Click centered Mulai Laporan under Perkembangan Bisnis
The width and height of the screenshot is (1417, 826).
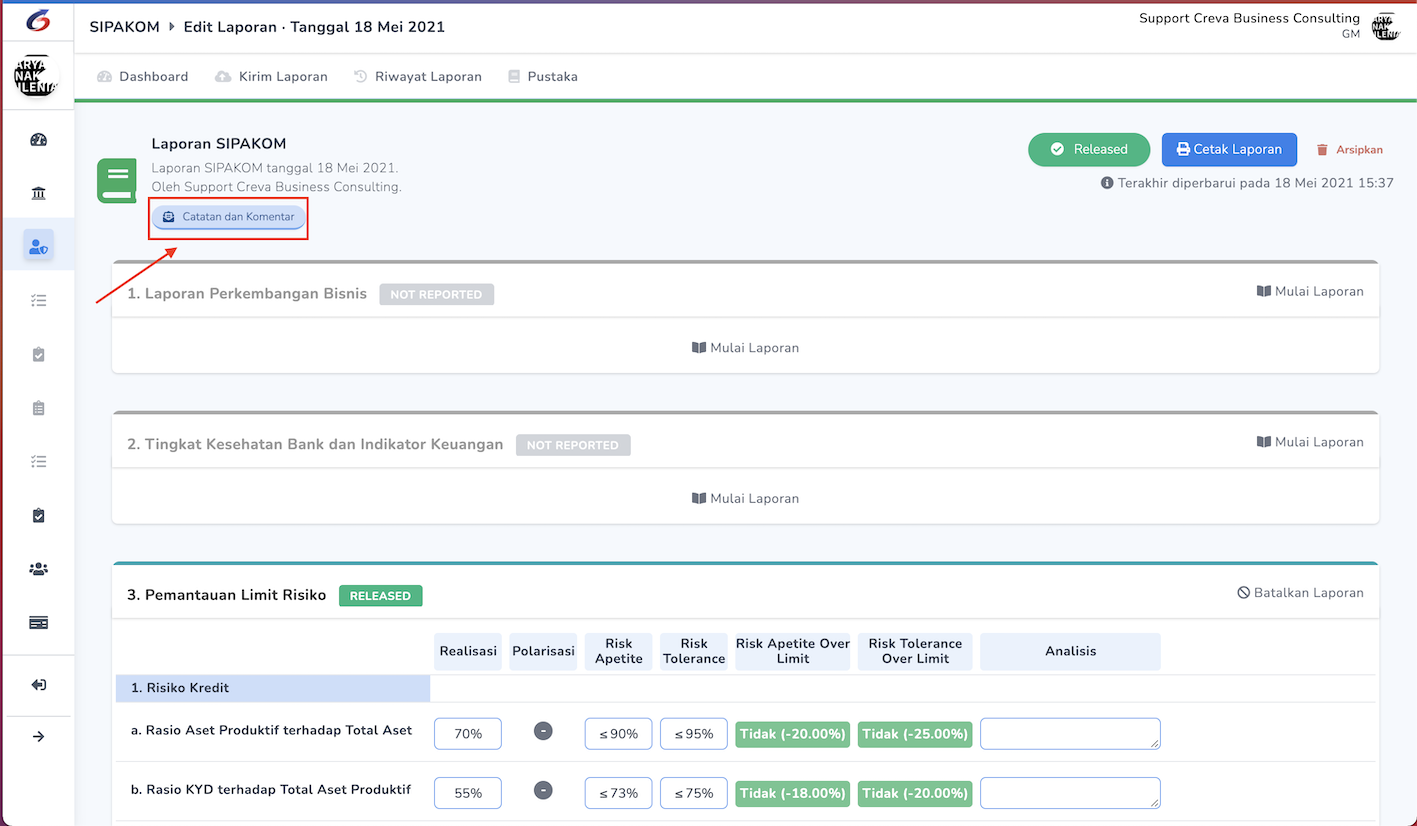tap(745, 348)
